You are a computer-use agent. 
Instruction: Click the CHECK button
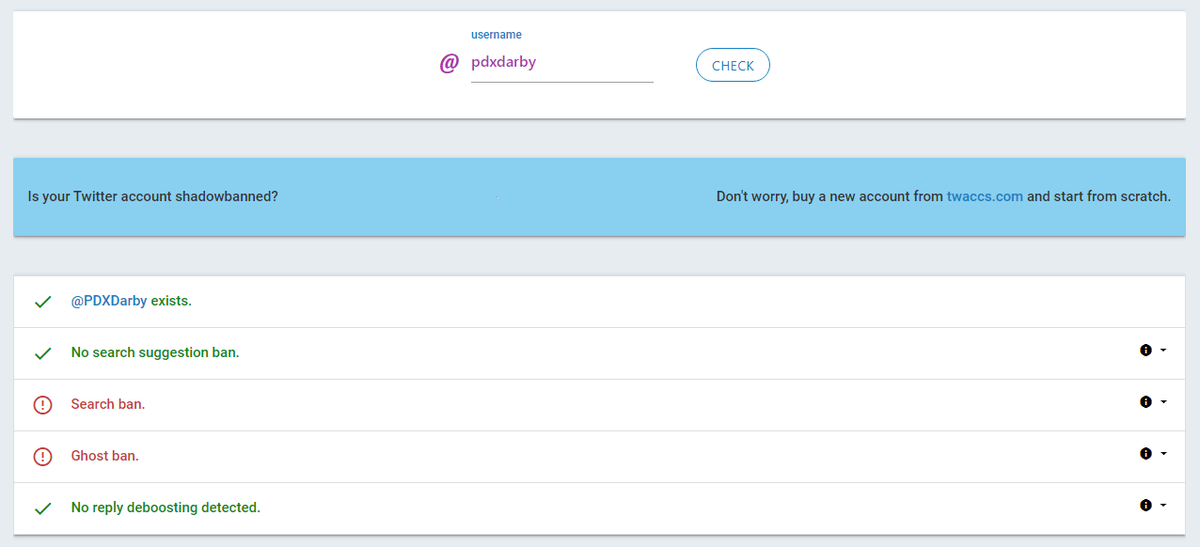click(x=732, y=65)
